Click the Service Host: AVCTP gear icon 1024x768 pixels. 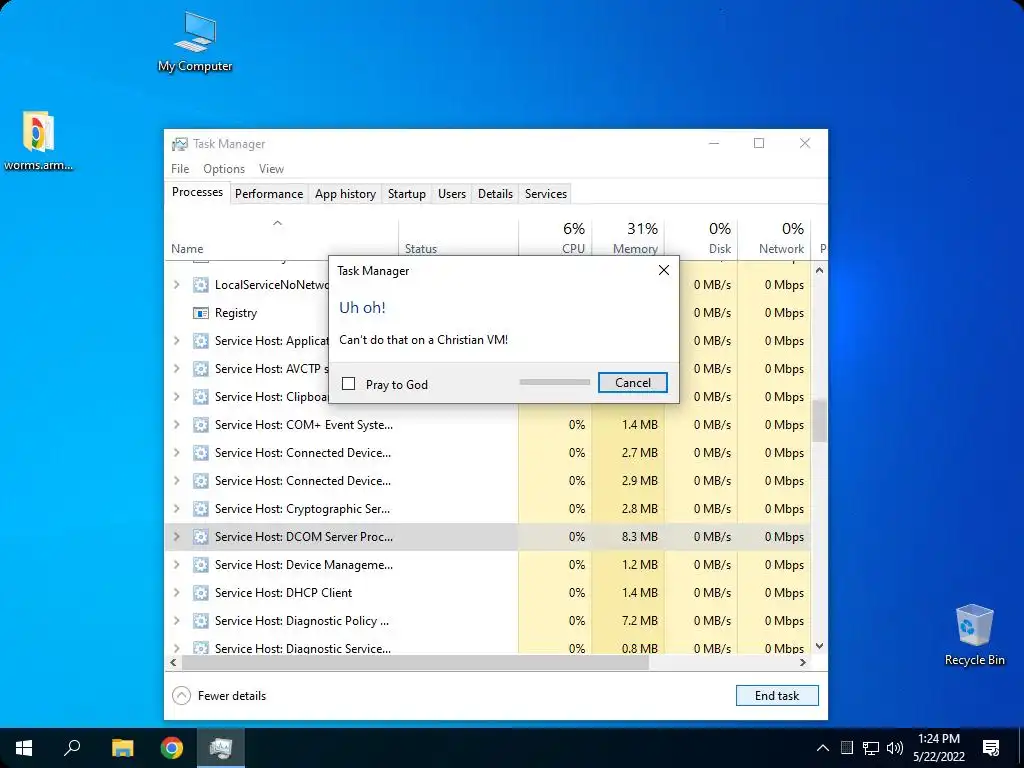coord(200,369)
